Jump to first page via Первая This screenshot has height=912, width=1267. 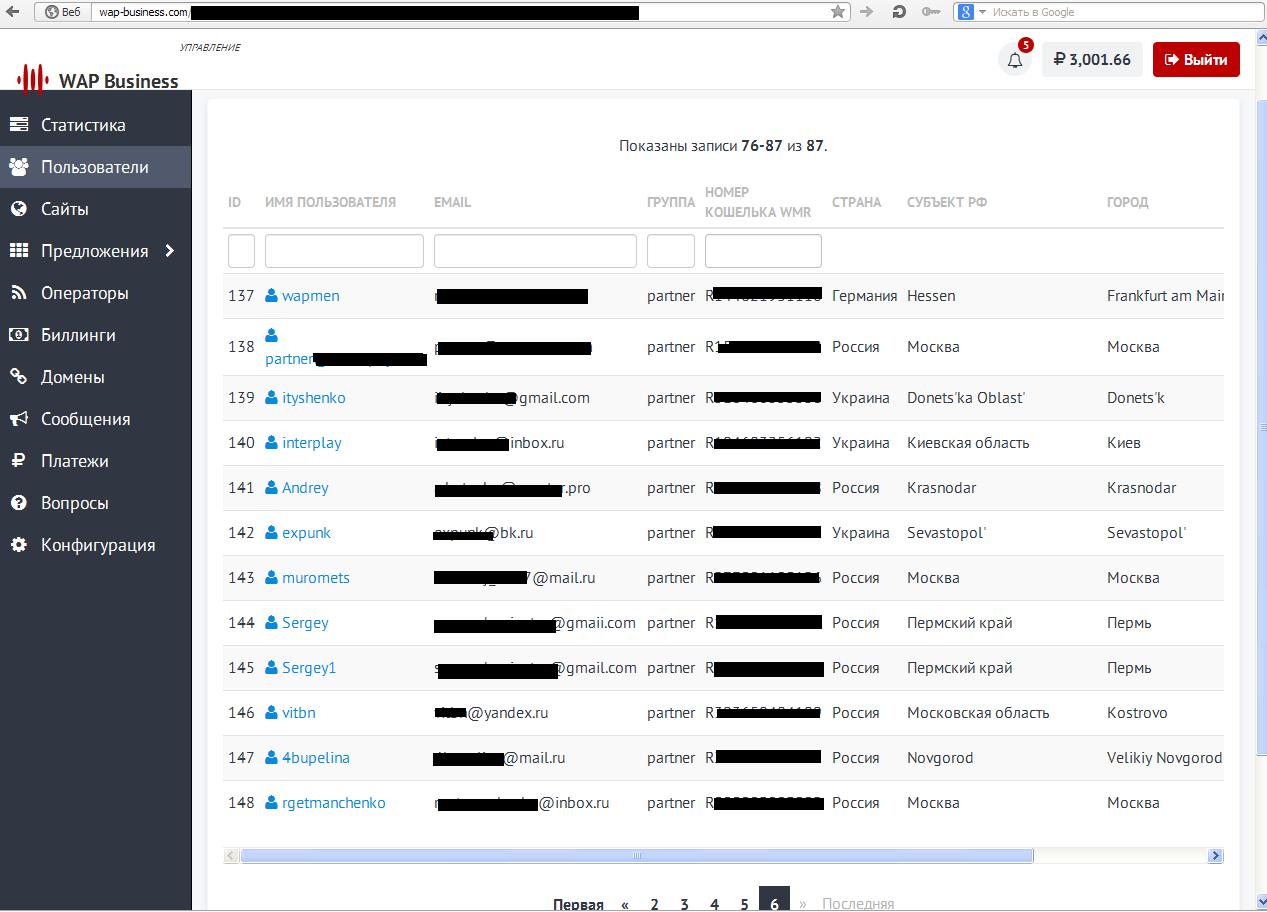point(578,903)
